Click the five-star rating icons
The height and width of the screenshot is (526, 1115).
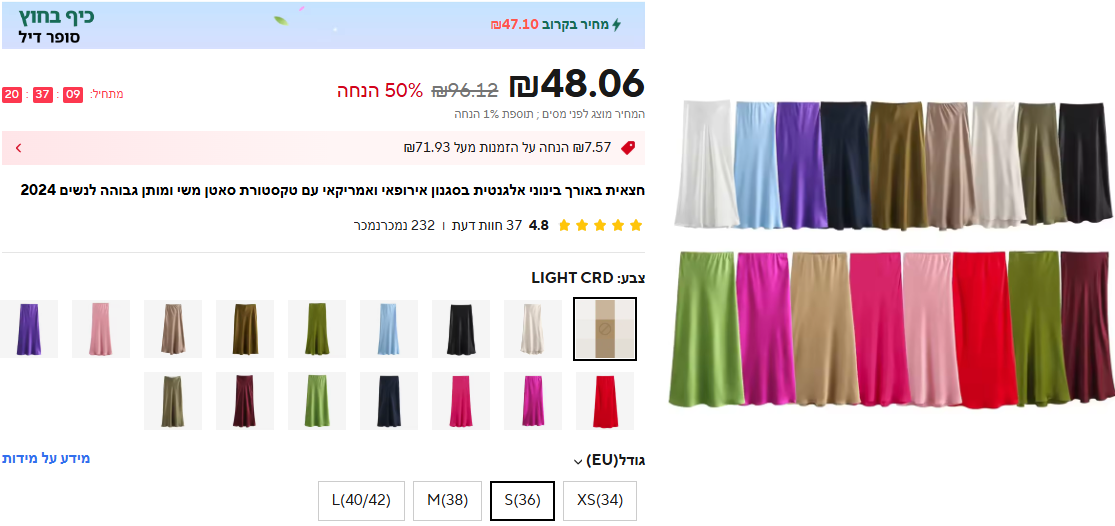coord(600,226)
